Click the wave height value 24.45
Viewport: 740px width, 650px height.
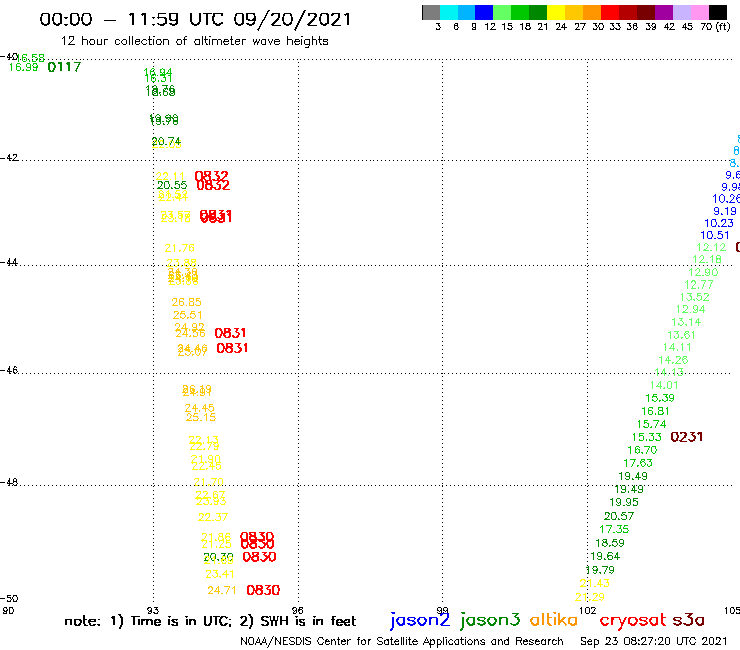point(199,408)
